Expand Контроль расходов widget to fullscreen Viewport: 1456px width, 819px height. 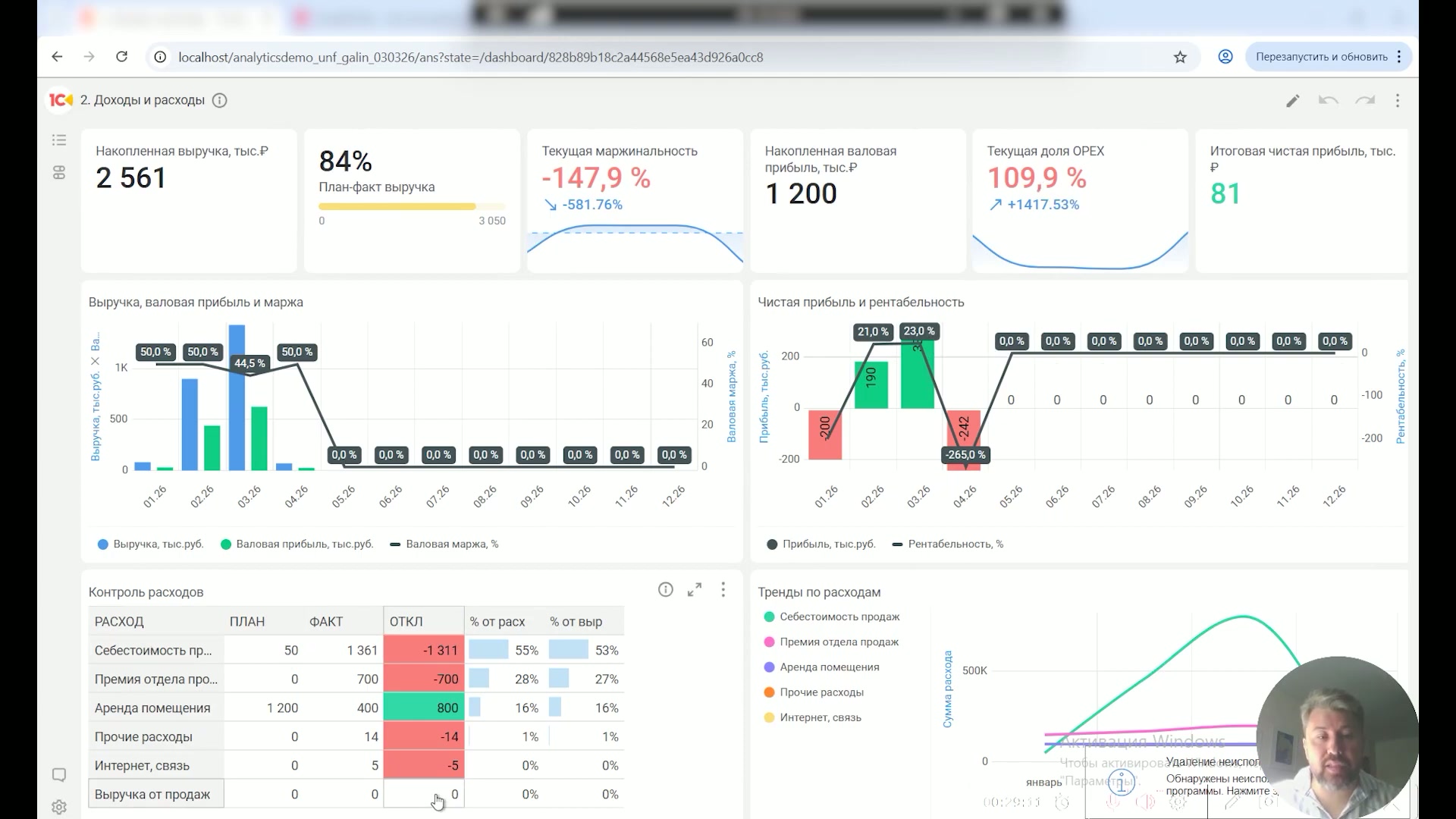point(695,590)
